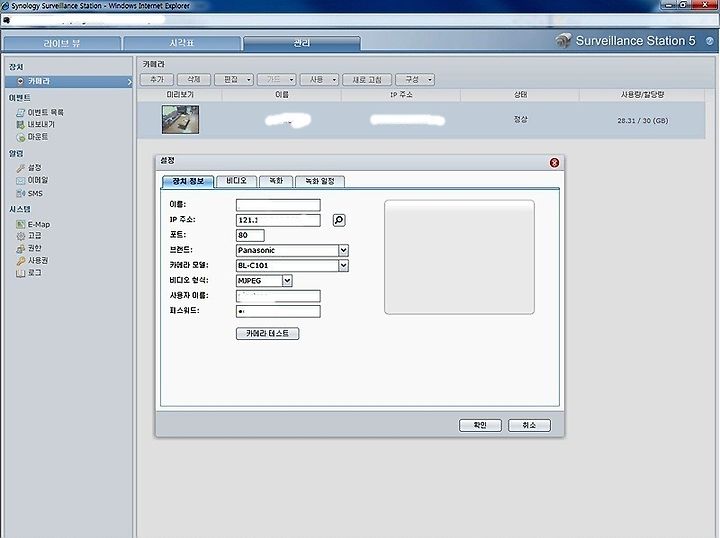This screenshot has width=720, height=538.
Task: Open the 이메일 envelope icon
Action: (x=20, y=180)
